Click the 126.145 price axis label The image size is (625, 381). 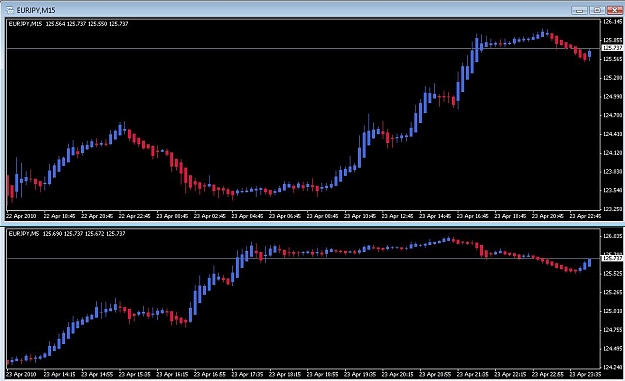pos(613,22)
